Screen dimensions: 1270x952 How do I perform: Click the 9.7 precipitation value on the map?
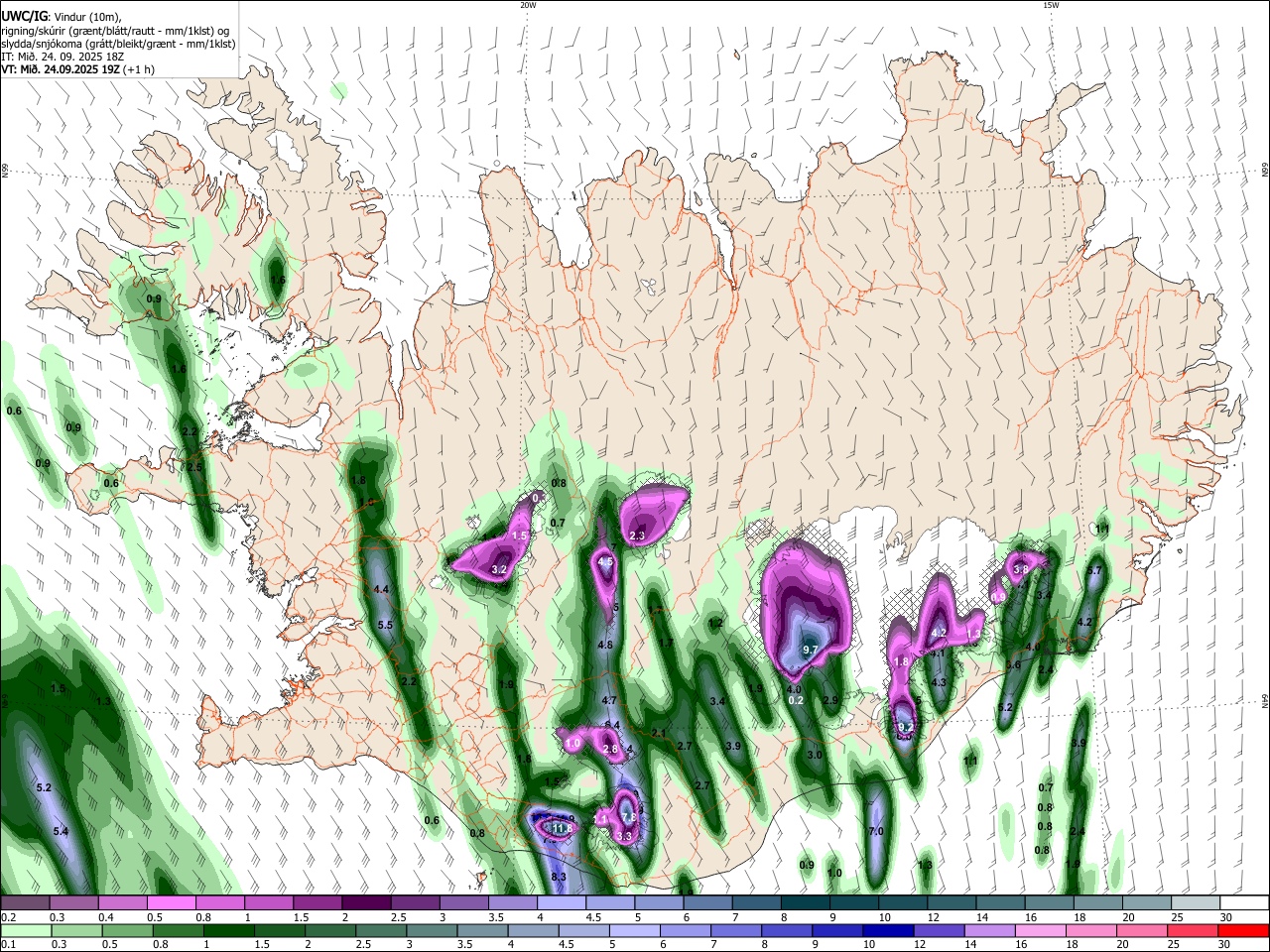point(810,650)
